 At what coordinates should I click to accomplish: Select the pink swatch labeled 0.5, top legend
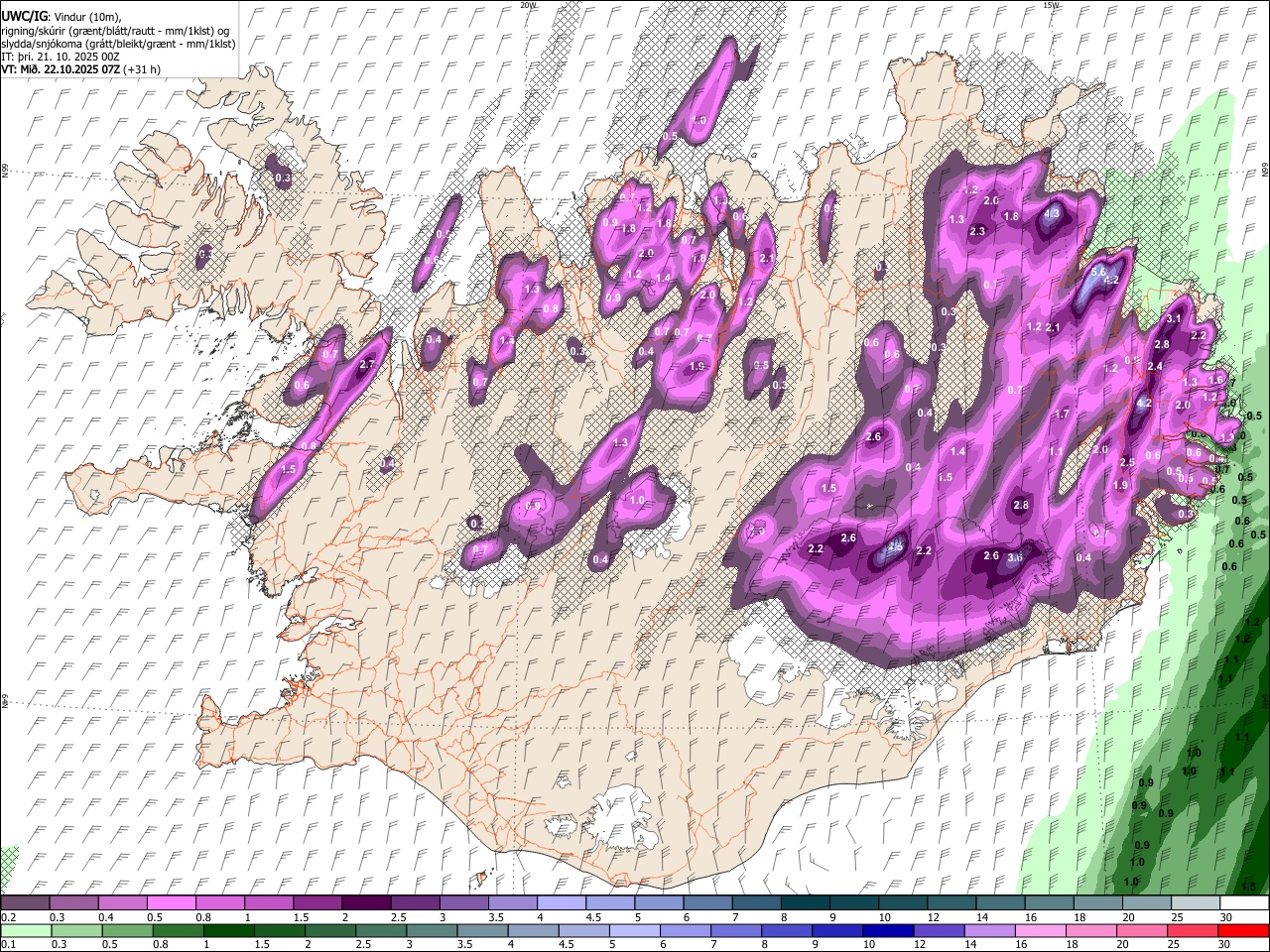pyautogui.click(x=173, y=903)
